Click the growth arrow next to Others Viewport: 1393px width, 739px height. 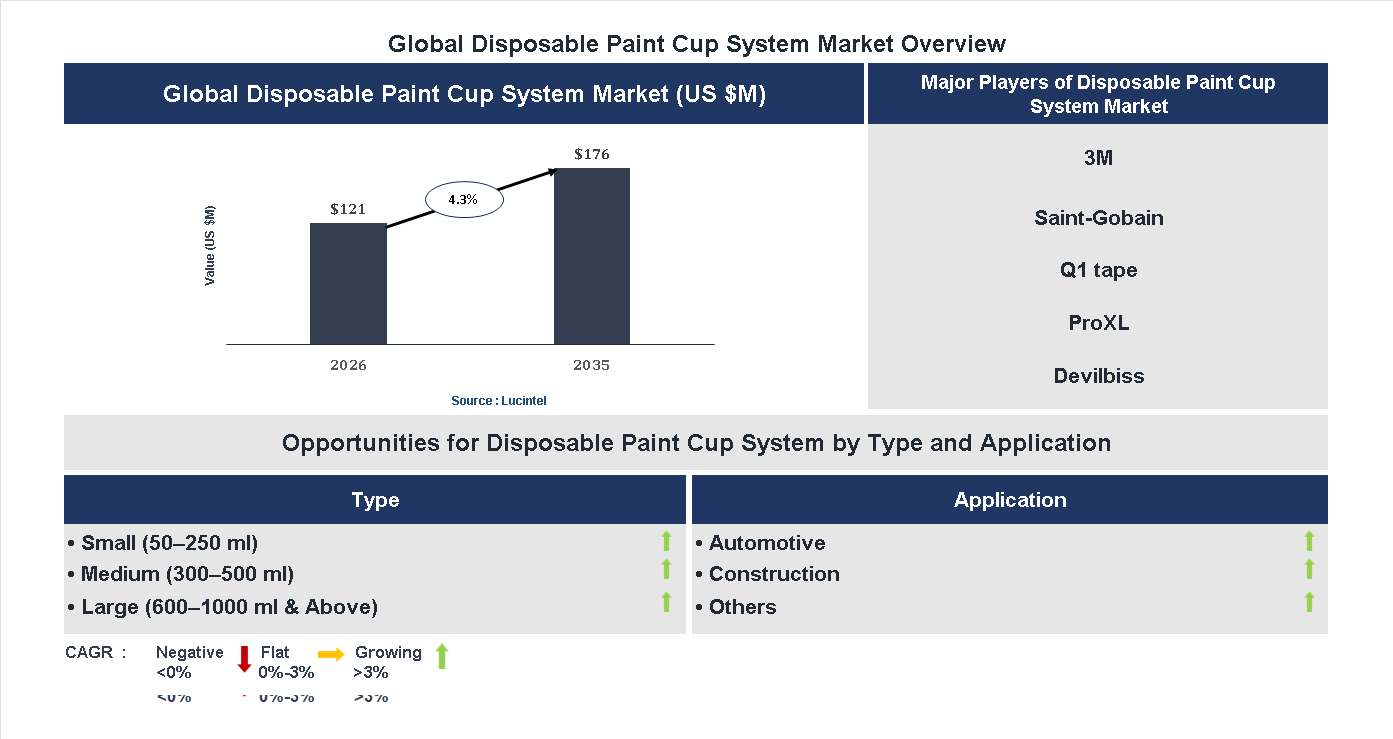pos(1309,602)
